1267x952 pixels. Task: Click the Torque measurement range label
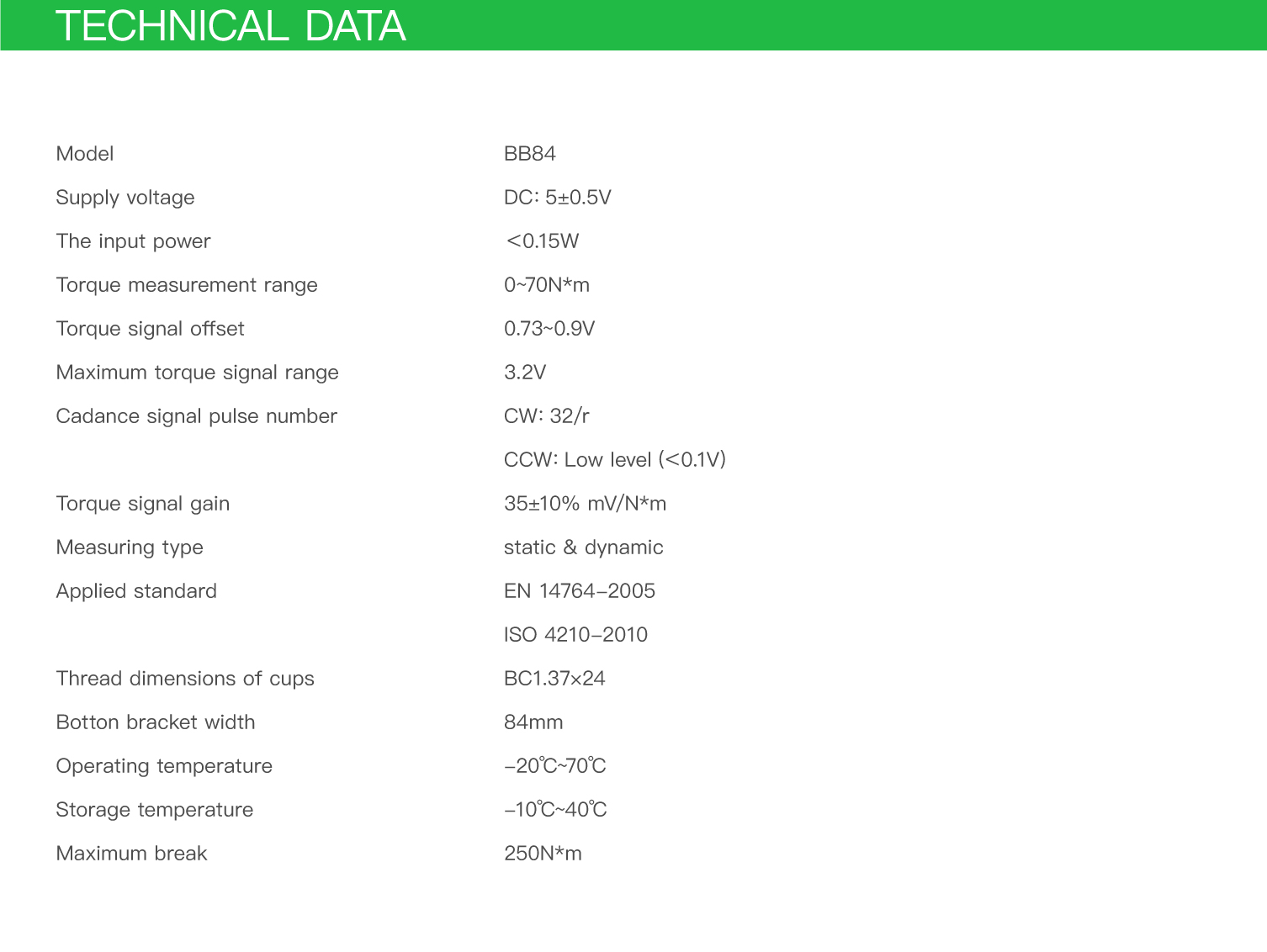click(x=187, y=285)
